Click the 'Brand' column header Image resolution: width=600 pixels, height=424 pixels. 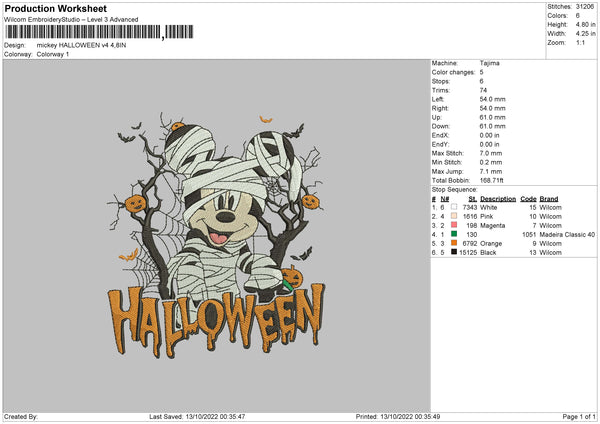pos(549,199)
